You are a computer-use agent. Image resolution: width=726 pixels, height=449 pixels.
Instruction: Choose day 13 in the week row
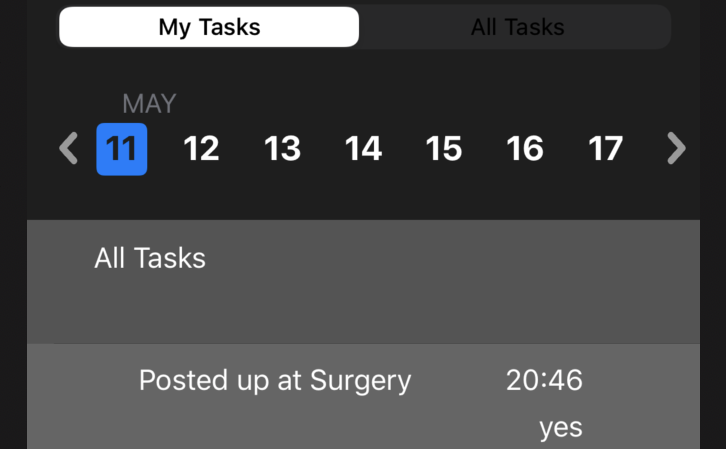tap(282, 149)
